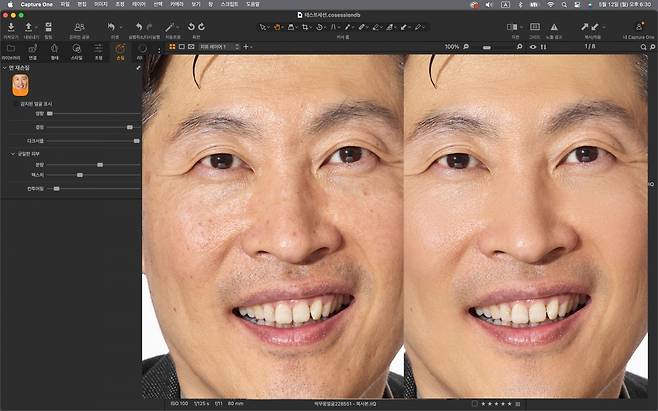Open the Help (도움말) menu
Viewport: 658px width, 411px height.
tap(253, 4)
